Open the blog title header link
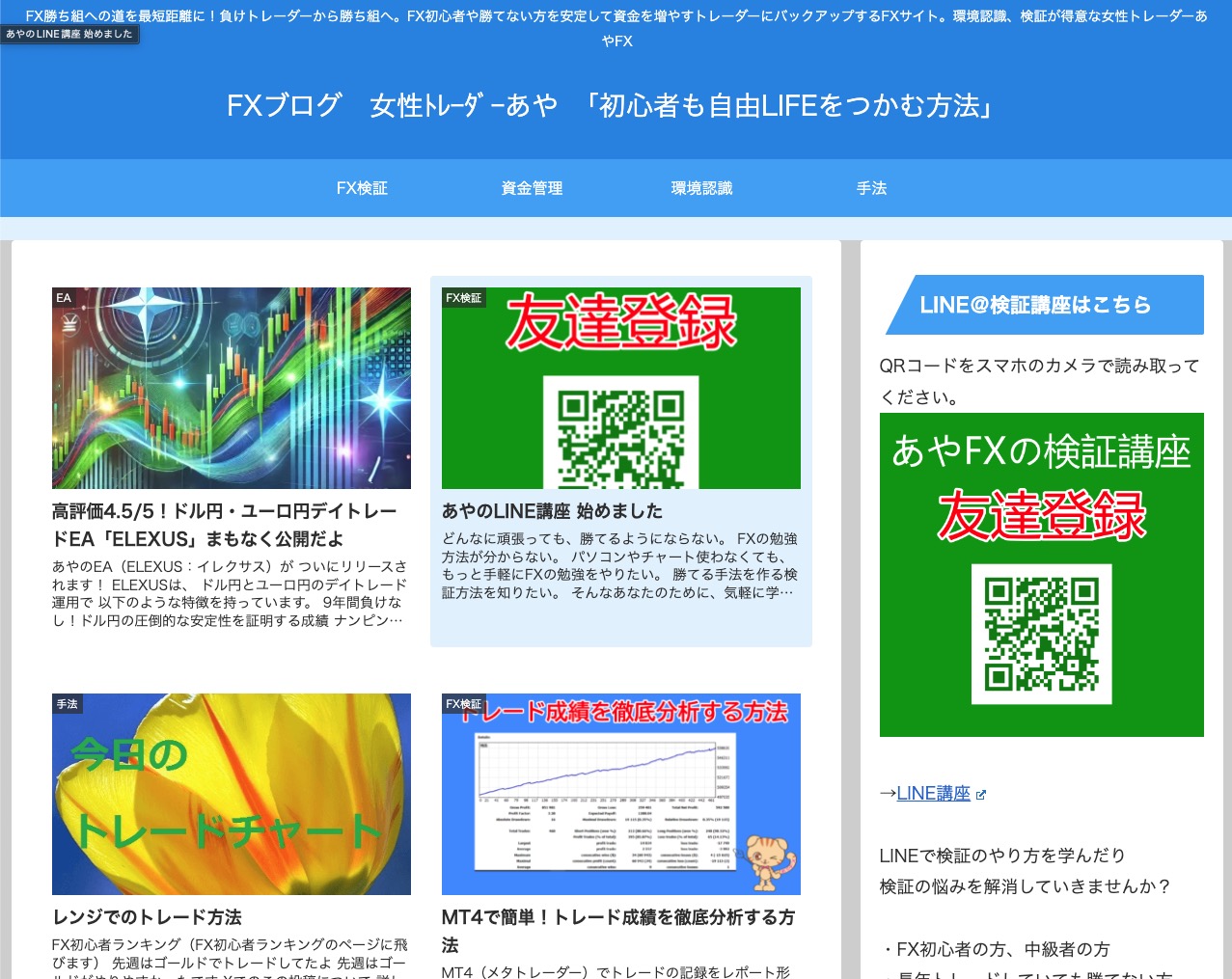This screenshot has width=1232, height=979. pos(610,105)
